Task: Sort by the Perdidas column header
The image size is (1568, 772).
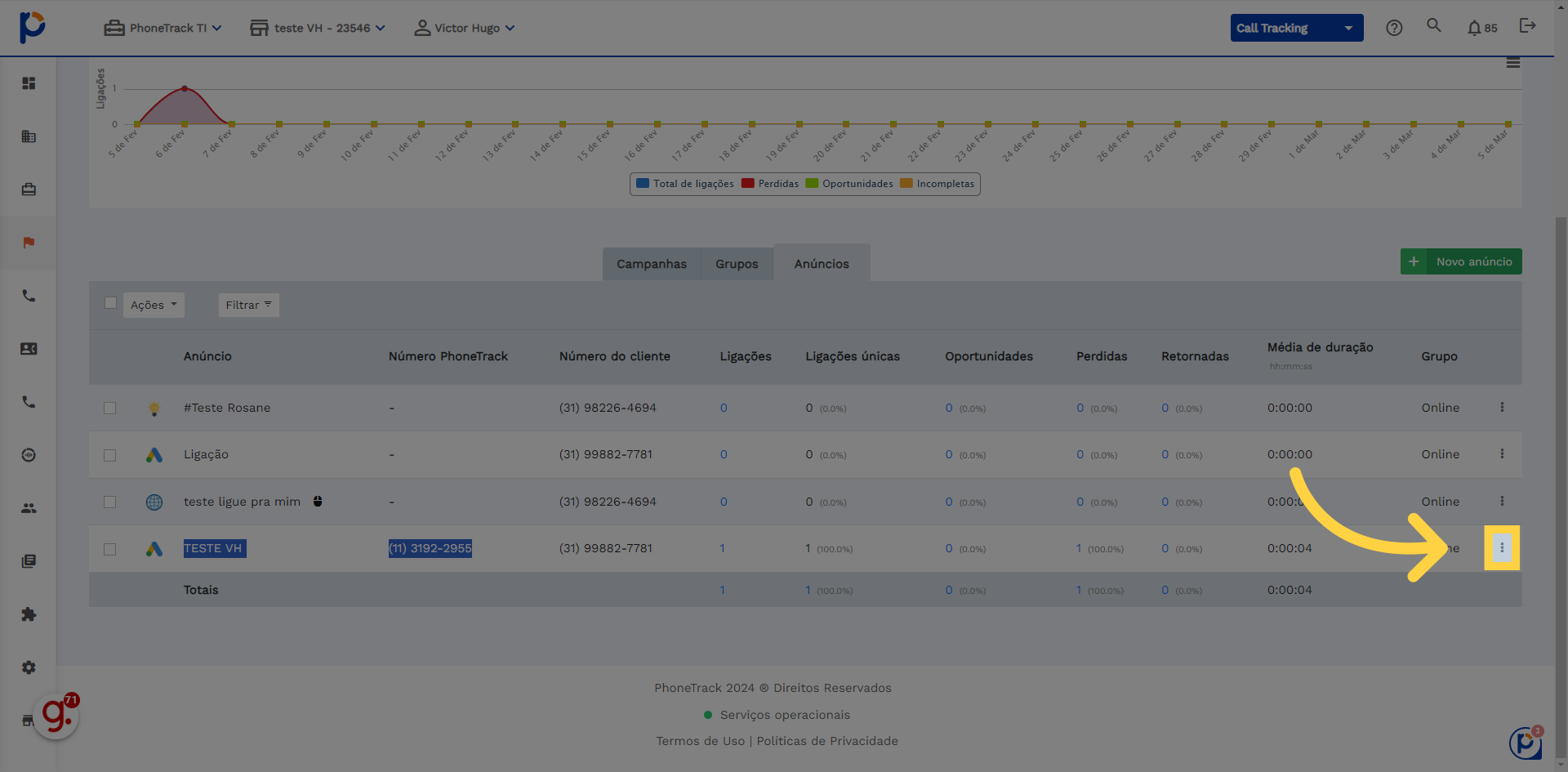Action: (1102, 356)
